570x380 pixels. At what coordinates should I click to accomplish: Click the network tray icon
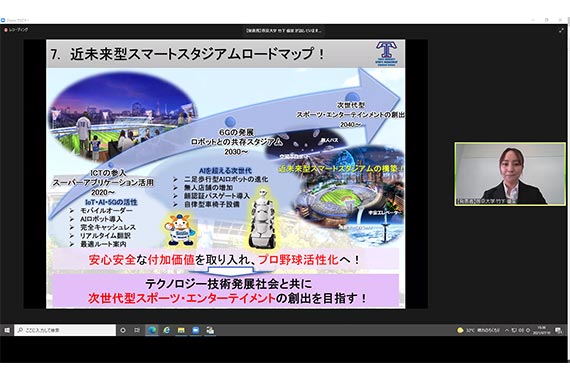click(x=514, y=330)
